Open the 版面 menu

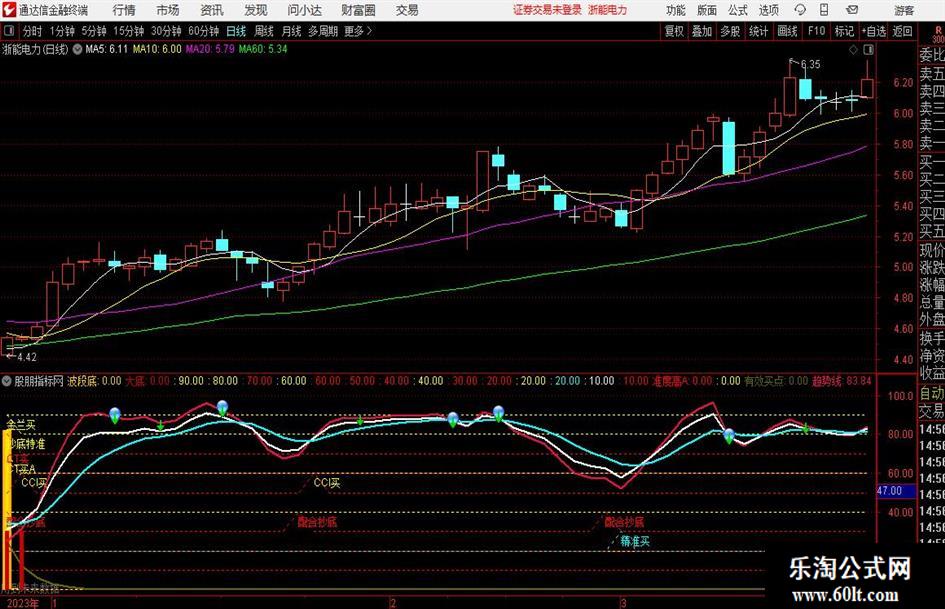tap(706, 10)
